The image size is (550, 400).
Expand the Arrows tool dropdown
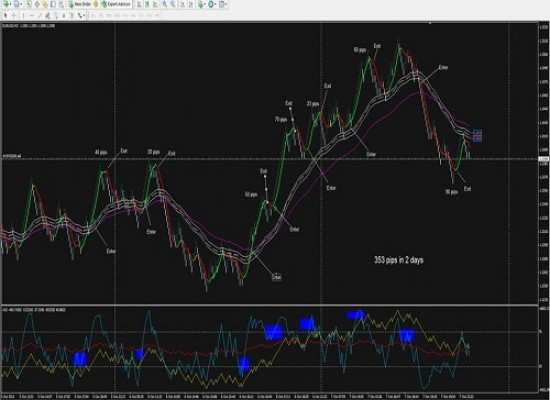tap(84, 15)
